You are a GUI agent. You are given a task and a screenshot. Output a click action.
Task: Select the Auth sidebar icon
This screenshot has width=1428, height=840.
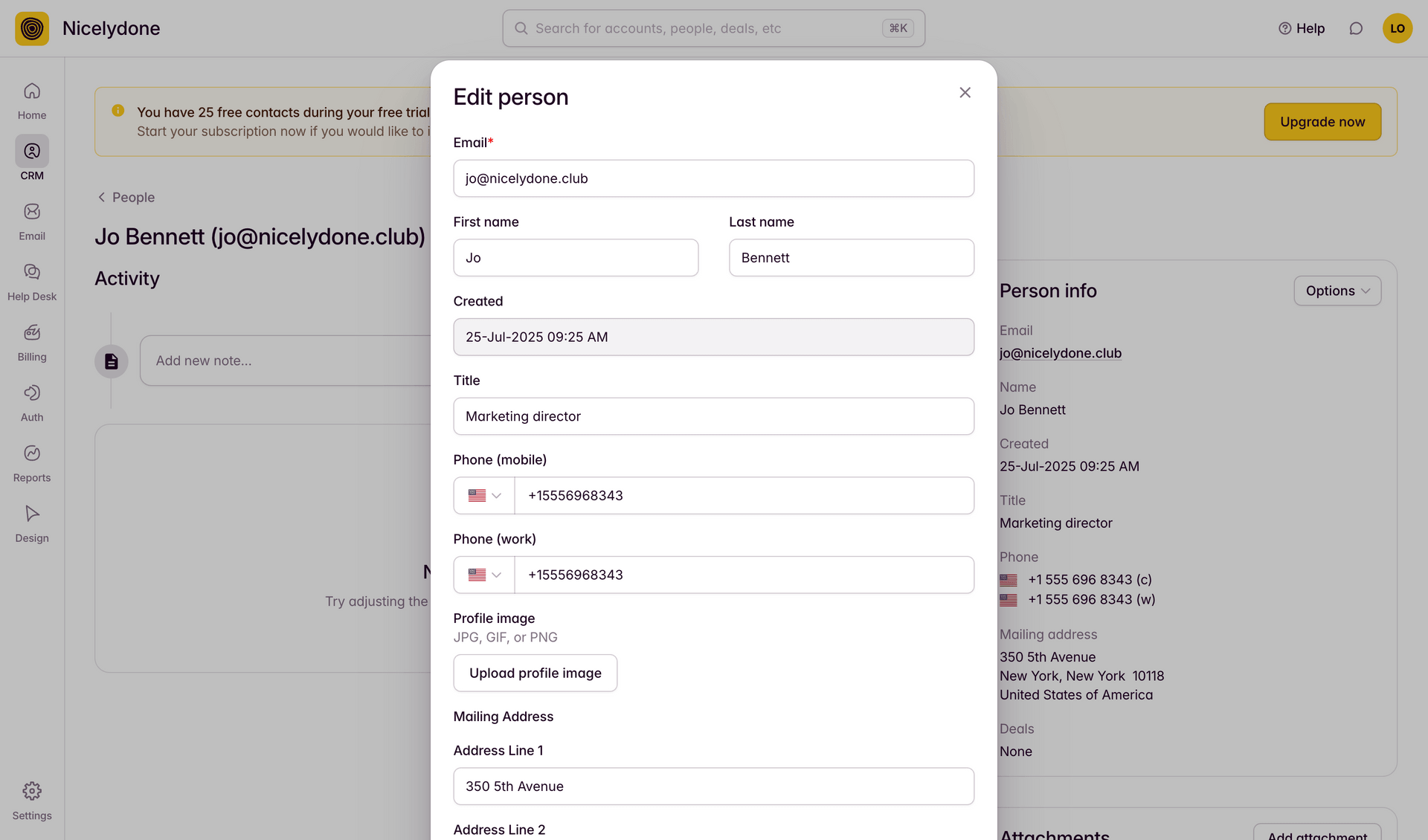click(31, 401)
